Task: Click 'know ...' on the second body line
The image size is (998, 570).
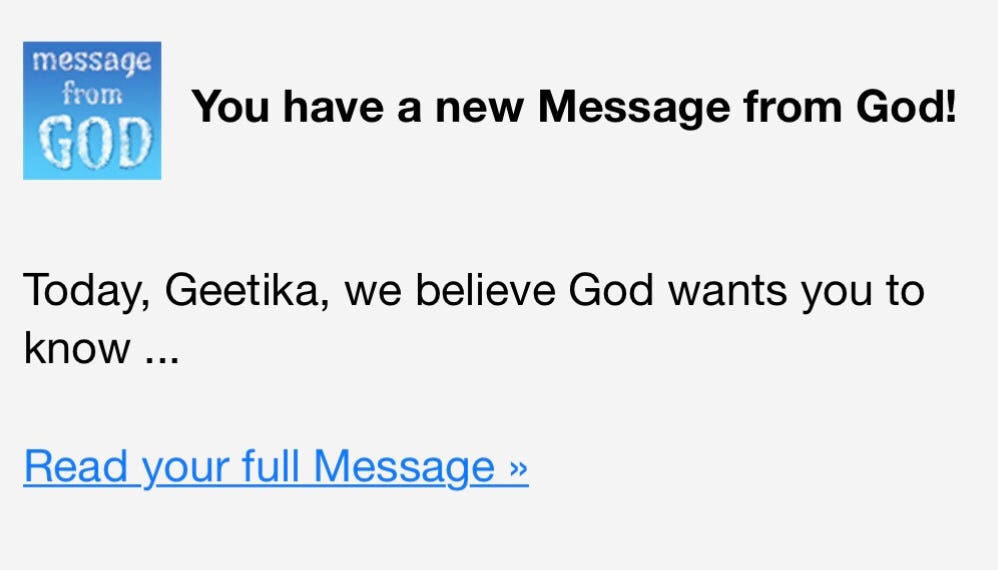Action: [x=101, y=348]
